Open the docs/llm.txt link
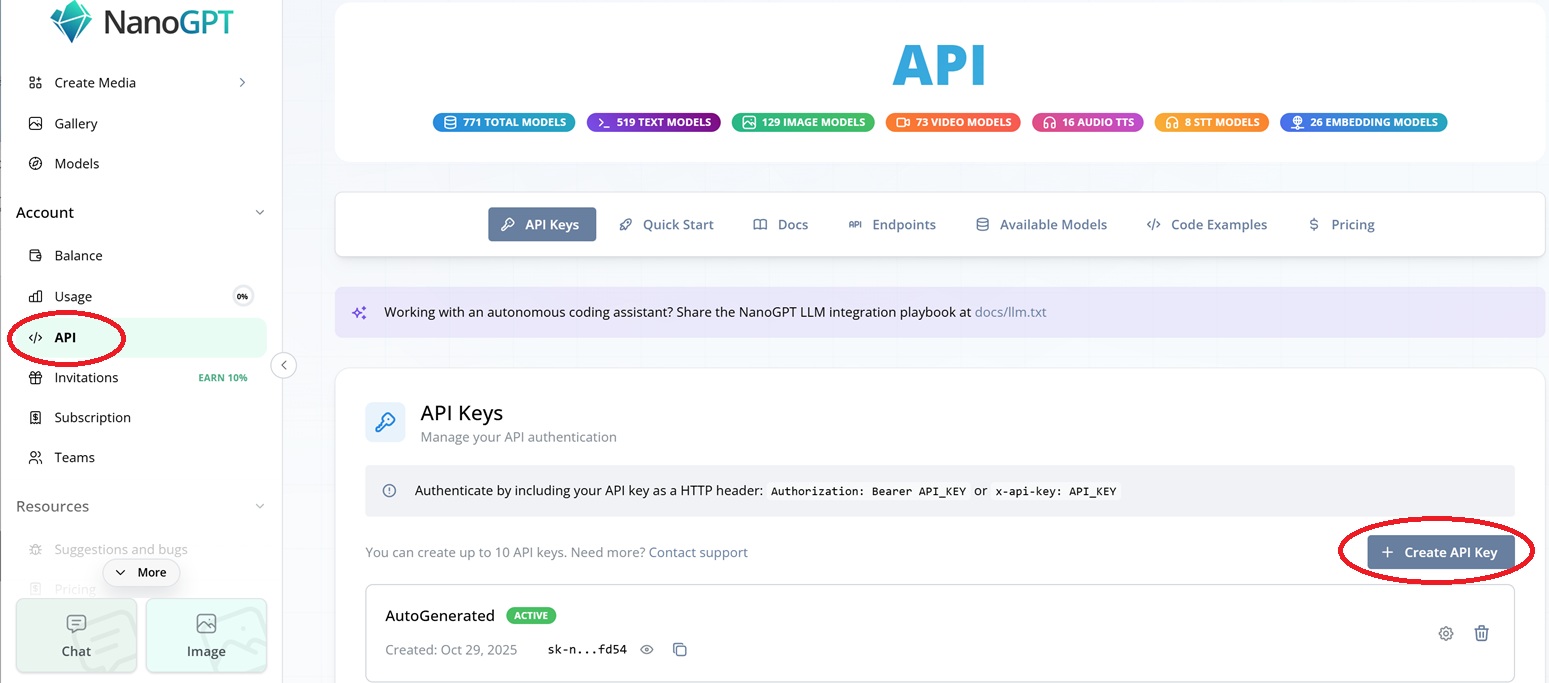Screen dimensions: 1549x683 [x=1010, y=312]
